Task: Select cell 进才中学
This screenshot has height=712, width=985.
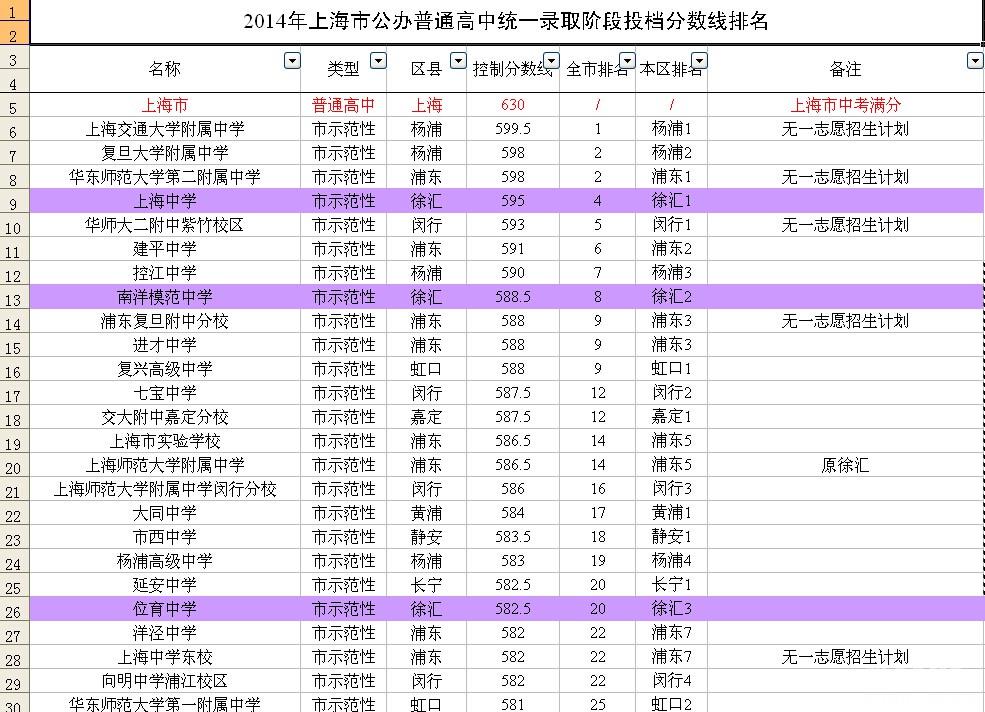Action: (x=165, y=345)
